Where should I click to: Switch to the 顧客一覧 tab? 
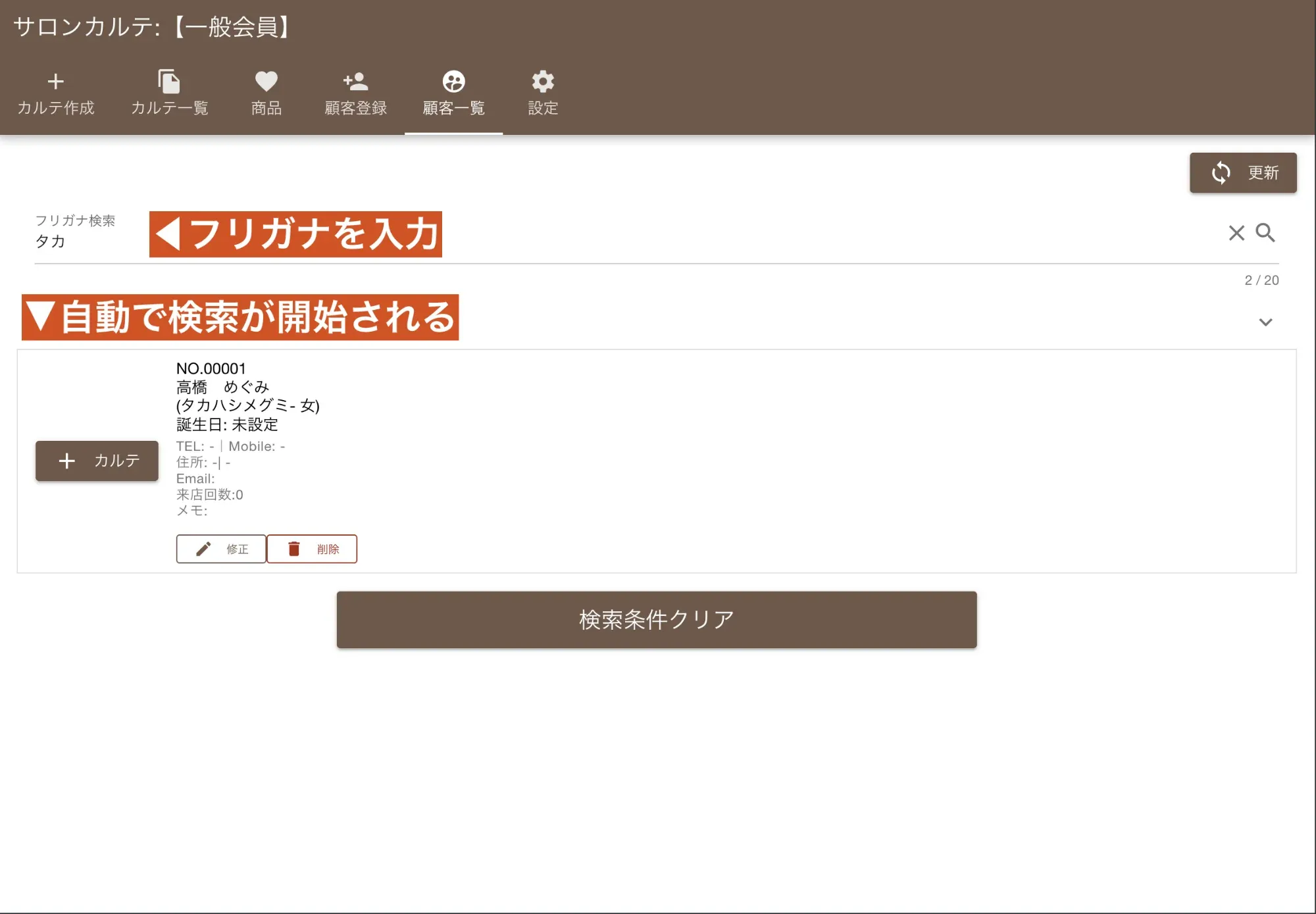point(453,92)
